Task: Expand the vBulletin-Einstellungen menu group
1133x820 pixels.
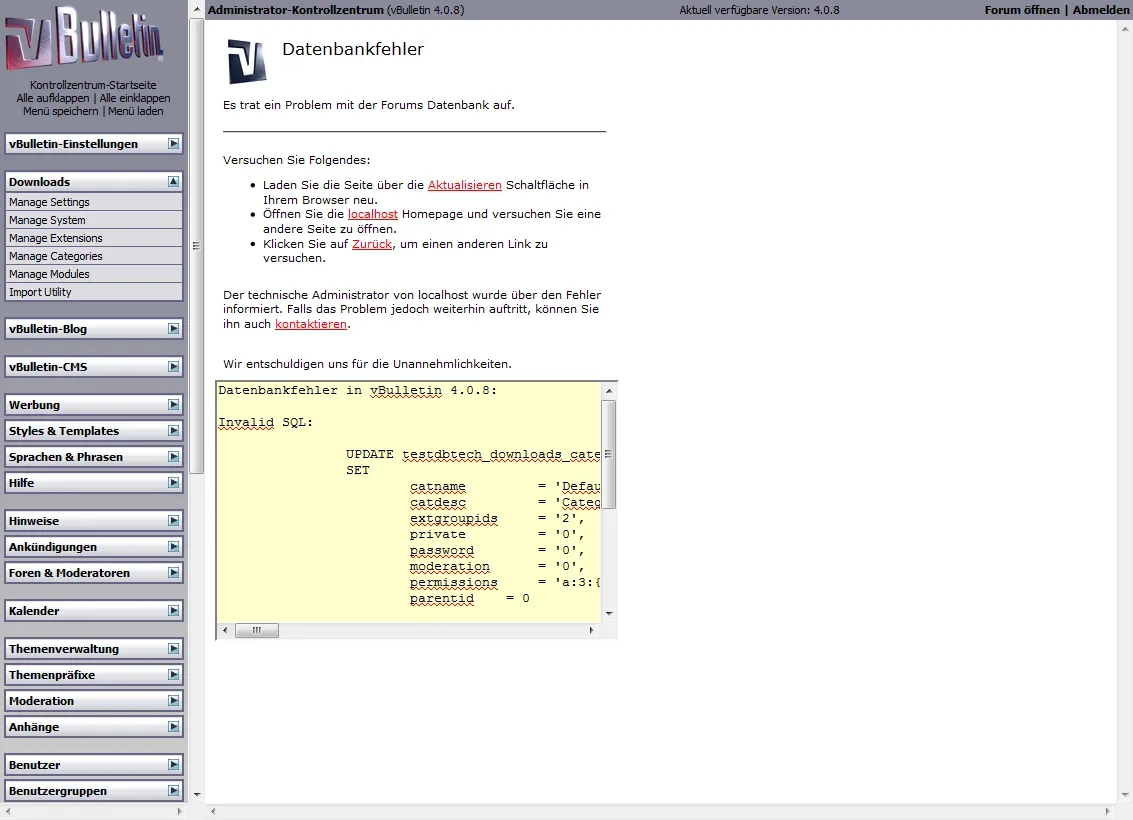Action: (173, 144)
